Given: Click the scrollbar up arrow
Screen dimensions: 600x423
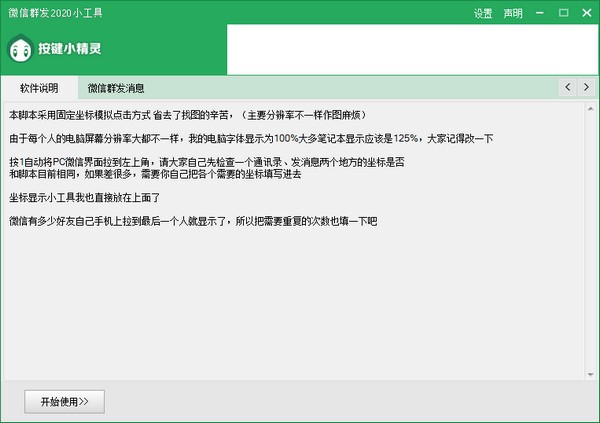Looking at the screenshot, I should pos(590,109).
